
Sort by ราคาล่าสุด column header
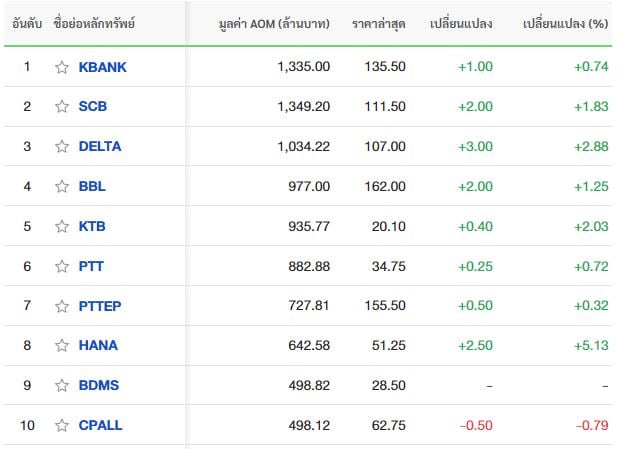pyautogui.click(x=378, y=24)
